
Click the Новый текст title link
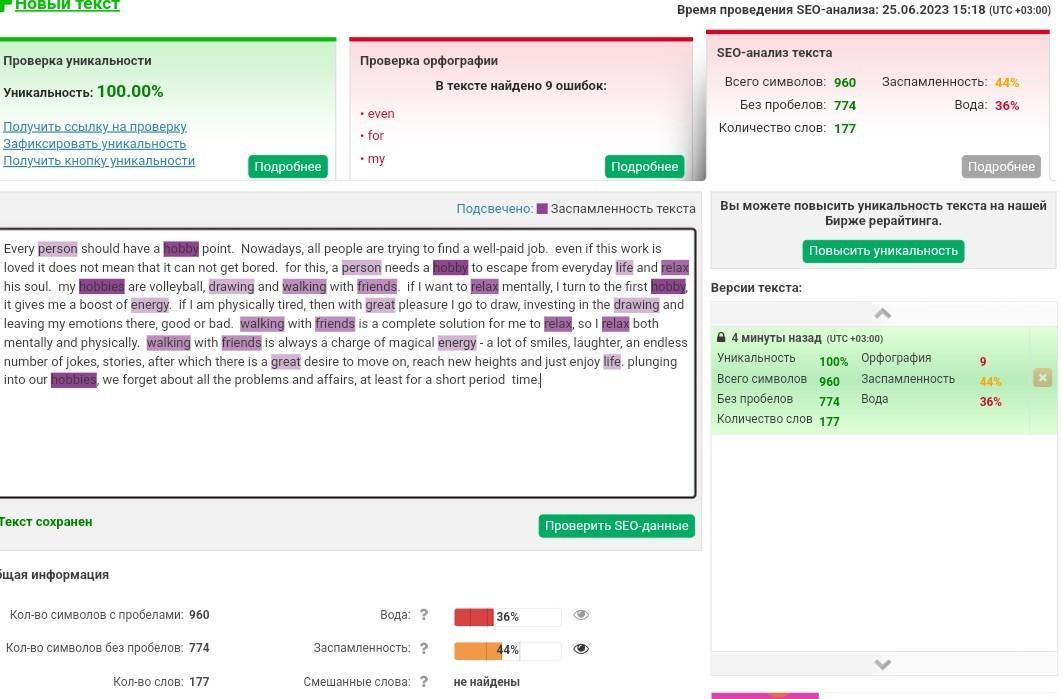point(67,5)
